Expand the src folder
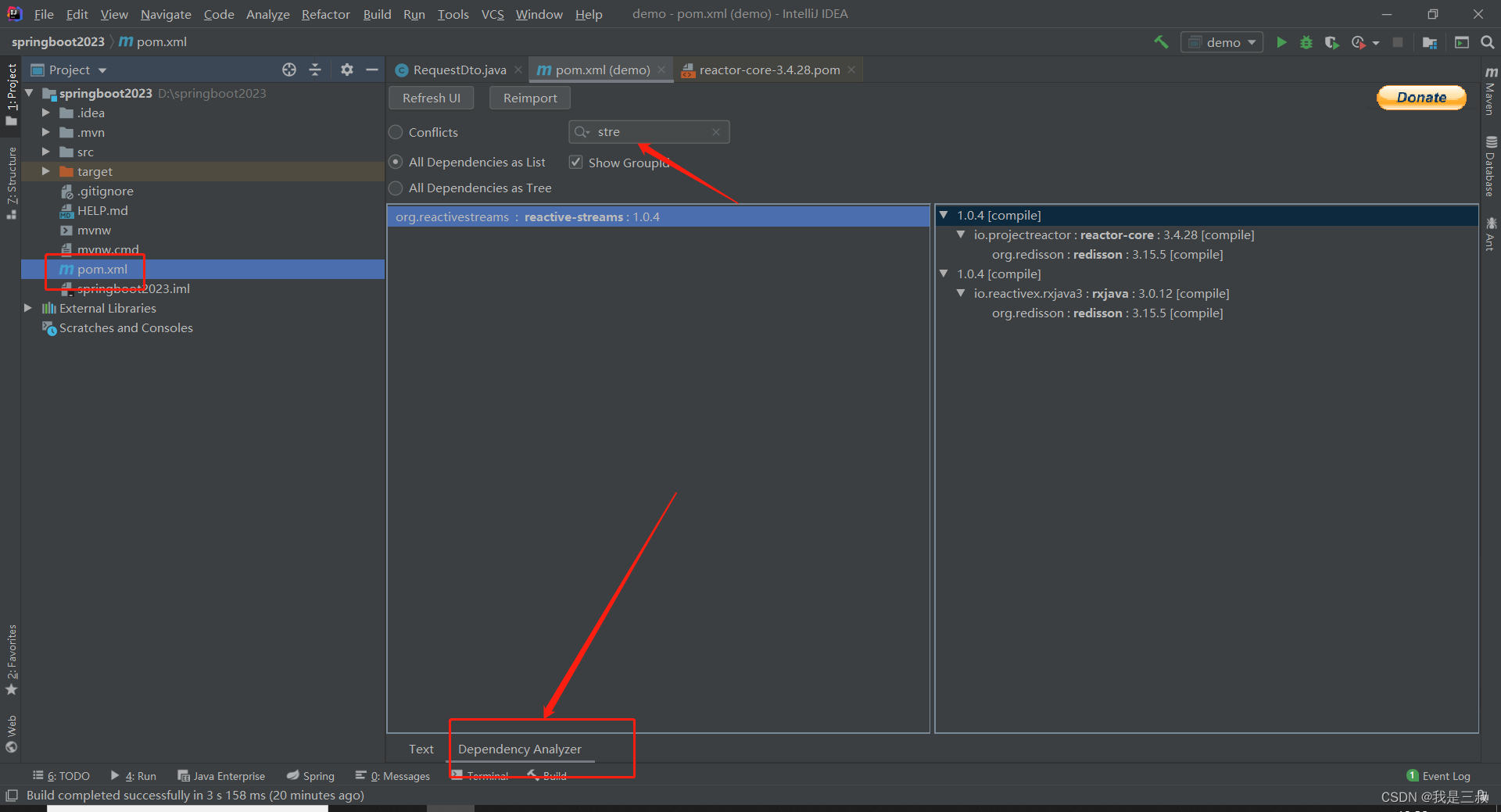1501x812 pixels. pos(46,152)
